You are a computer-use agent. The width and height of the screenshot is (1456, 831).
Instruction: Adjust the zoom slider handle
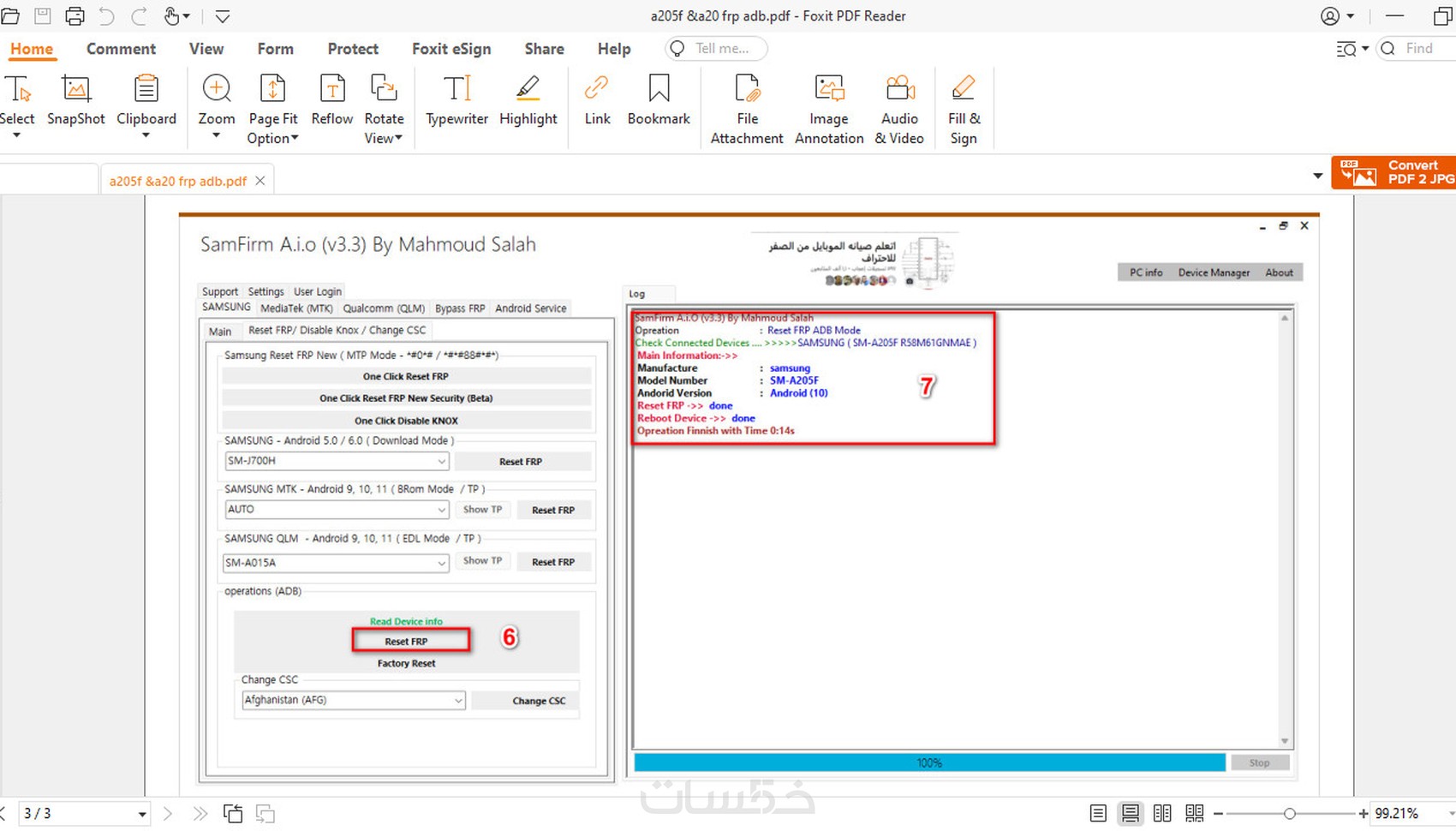tap(1290, 814)
